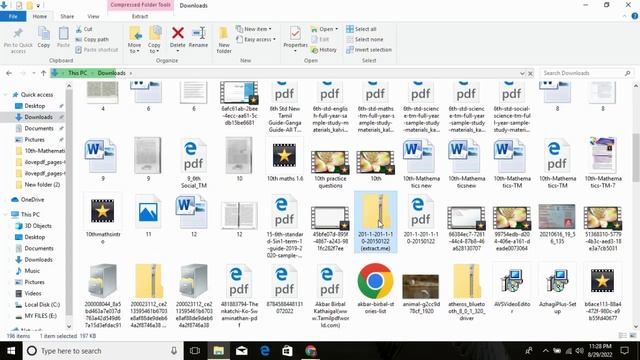The image size is (640, 360).
Task: Select Downloads under Quick access
Action: pyautogui.click(x=38, y=117)
